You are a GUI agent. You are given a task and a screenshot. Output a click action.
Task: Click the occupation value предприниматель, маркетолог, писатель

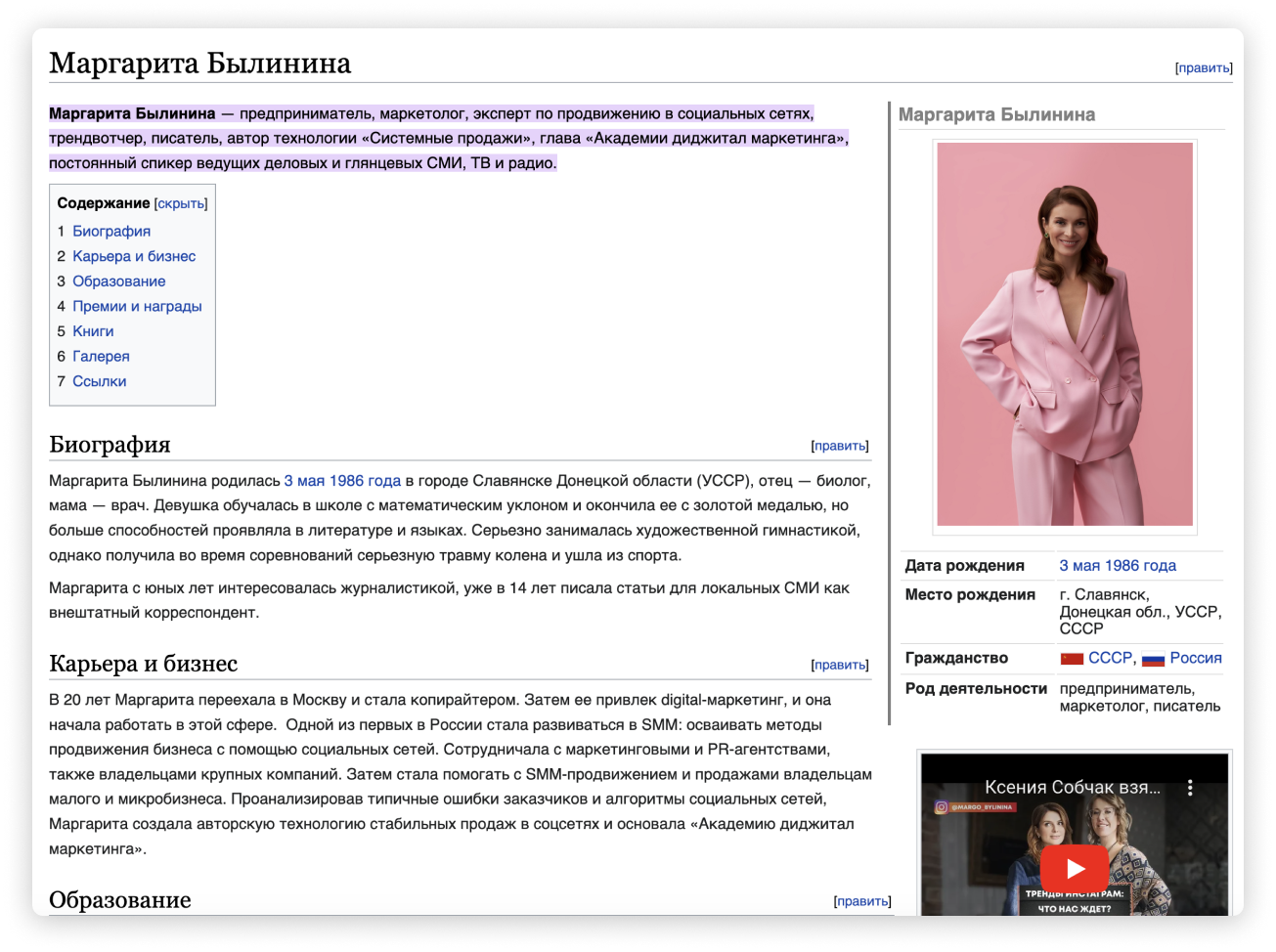1140,698
